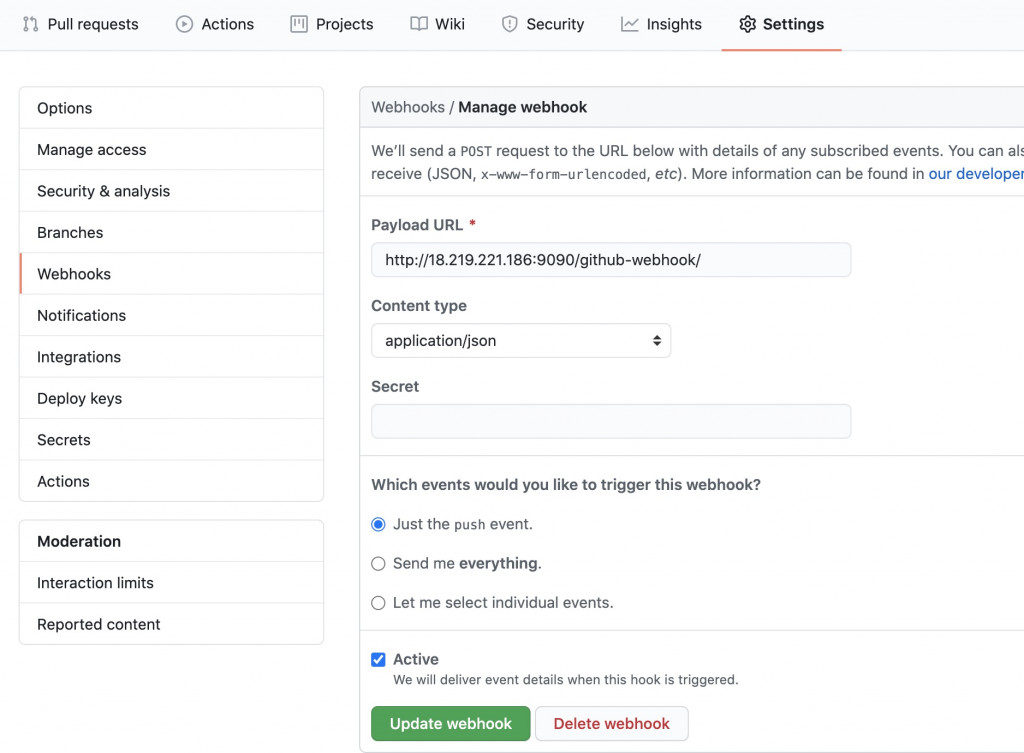The image size is (1024, 753).
Task: Click the Projects board icon
Action: (299, 24)
